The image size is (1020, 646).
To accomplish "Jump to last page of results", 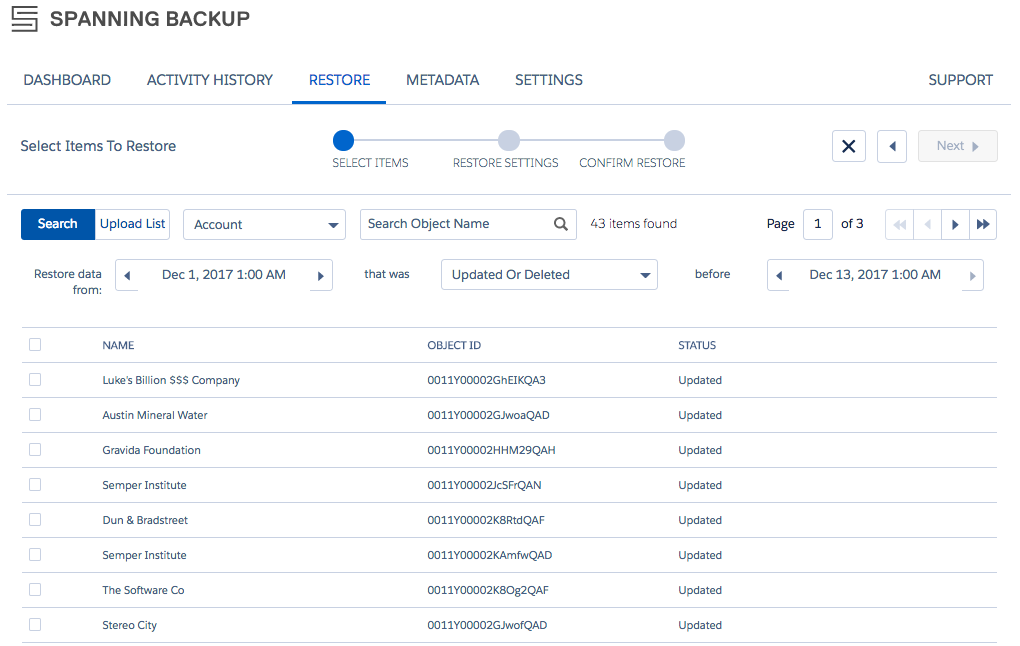I will 983,224.
